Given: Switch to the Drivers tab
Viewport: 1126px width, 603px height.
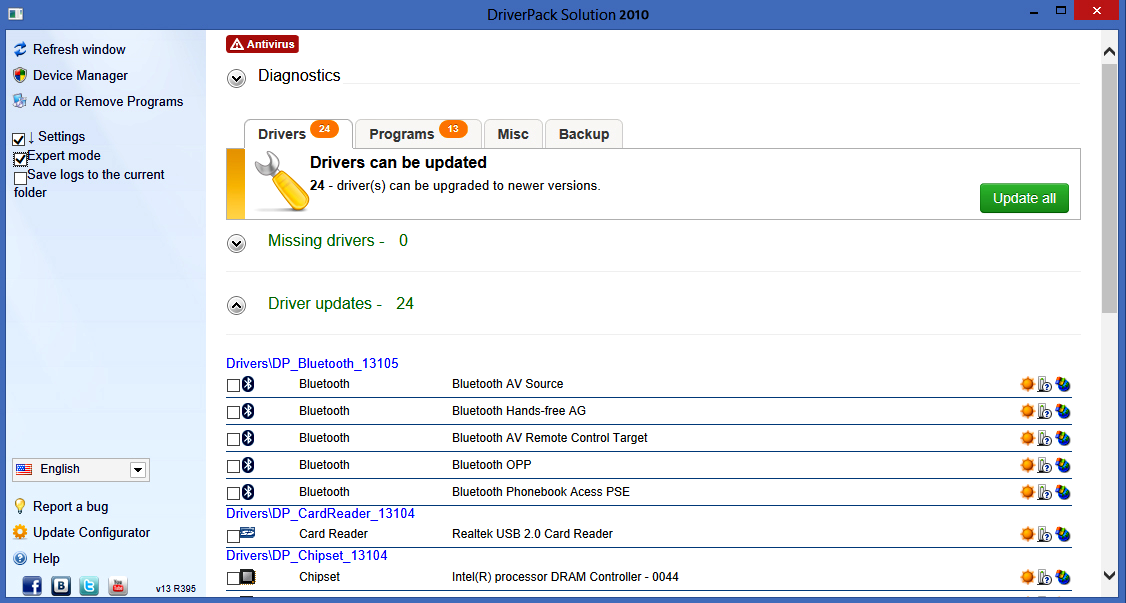Looking at the screenshot, I should pos(298,134).
